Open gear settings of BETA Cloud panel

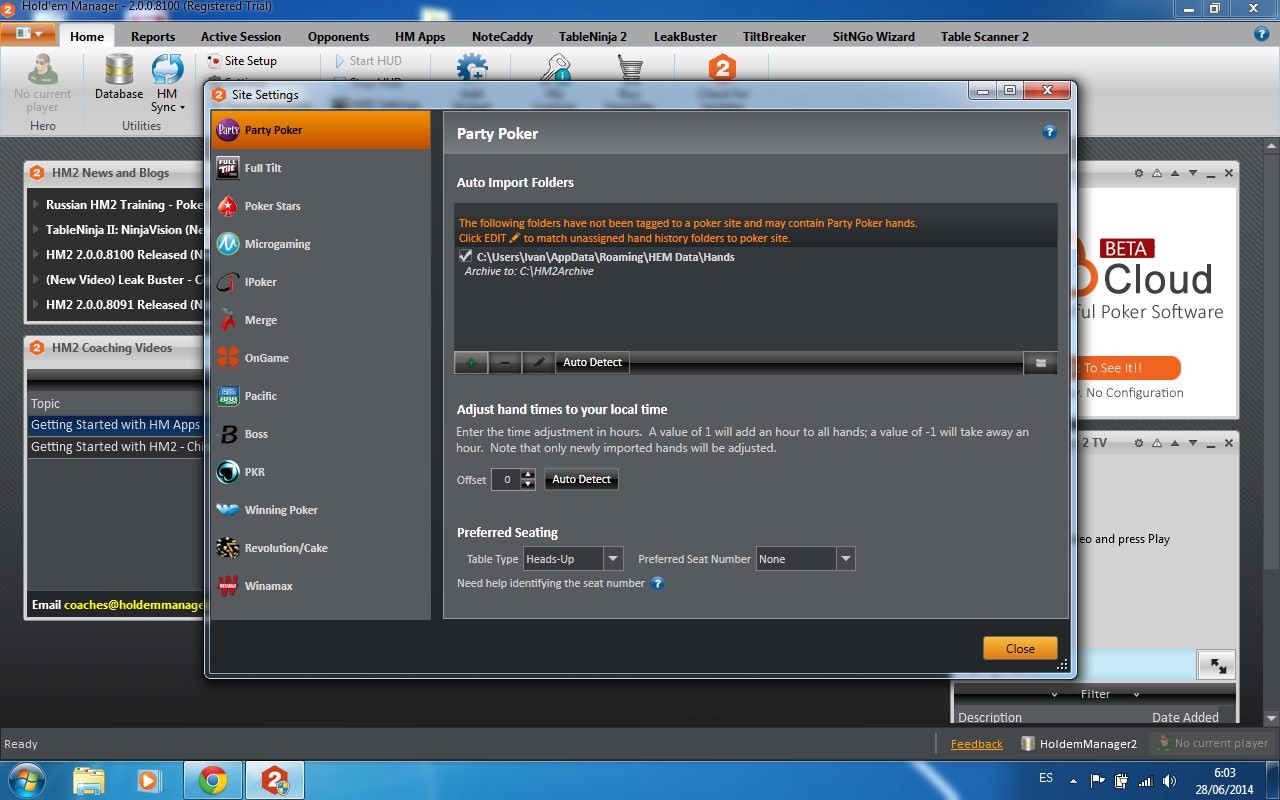pyautogui.click(x=1139, y=173)
